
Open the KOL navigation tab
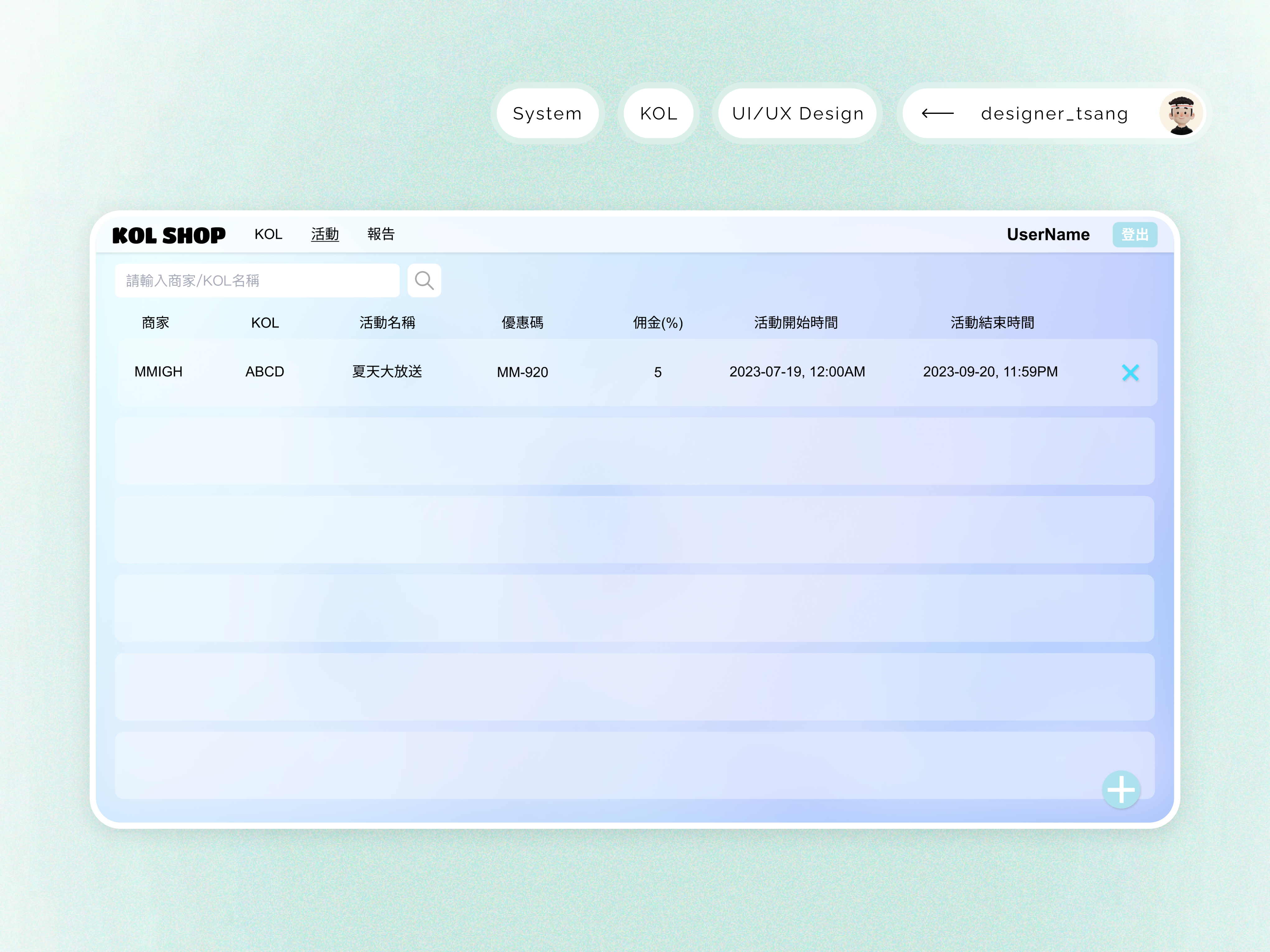coord(268,234)
